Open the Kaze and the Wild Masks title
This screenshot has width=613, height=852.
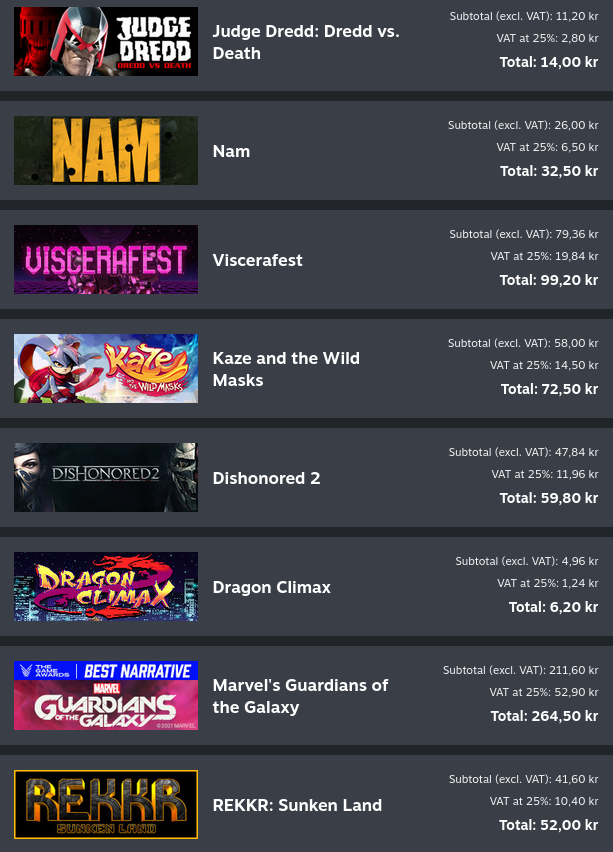[286, 369]
